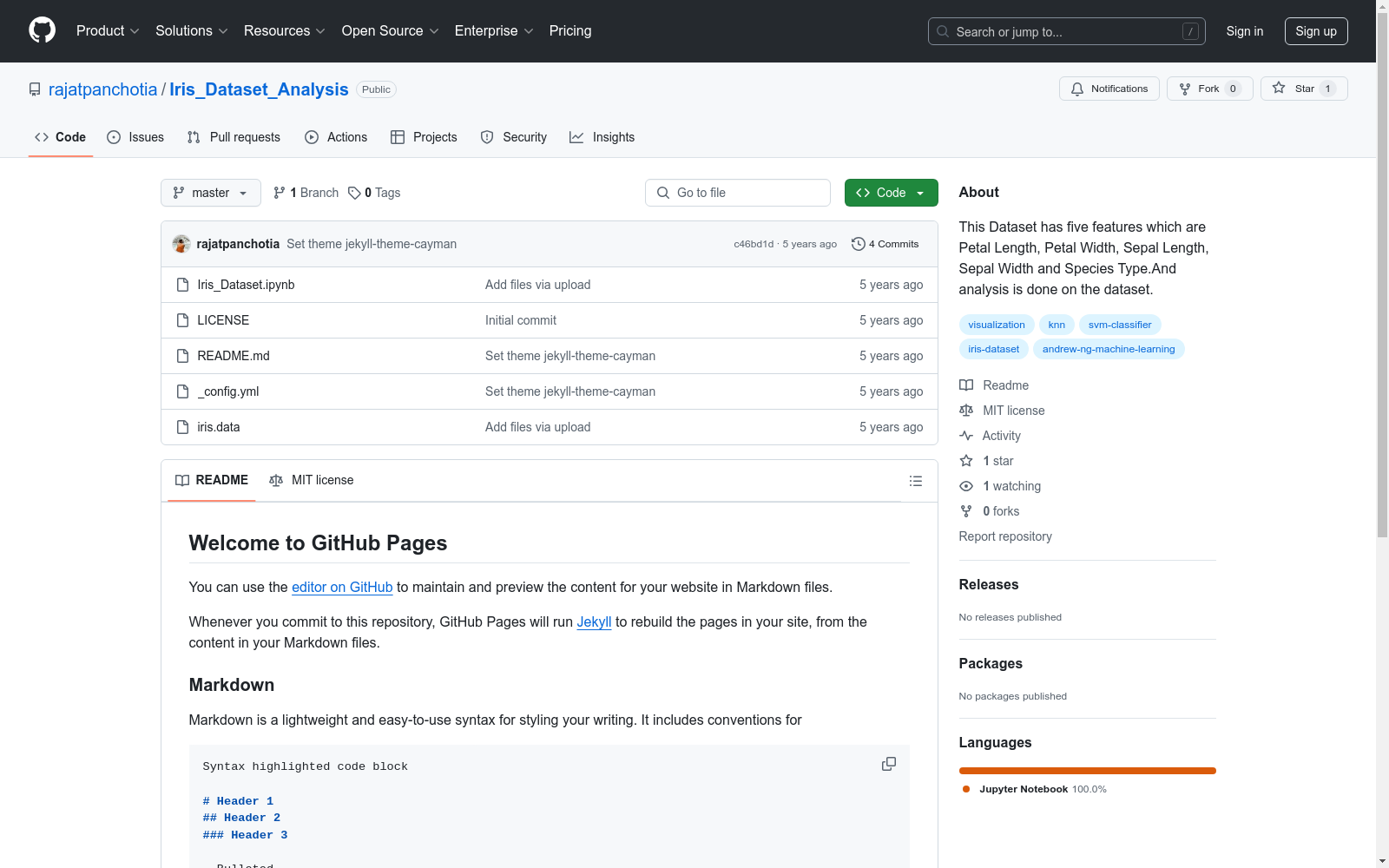Click the fork icon next to 0 forks
1389x868 pixels.
[x=966, y=511]
